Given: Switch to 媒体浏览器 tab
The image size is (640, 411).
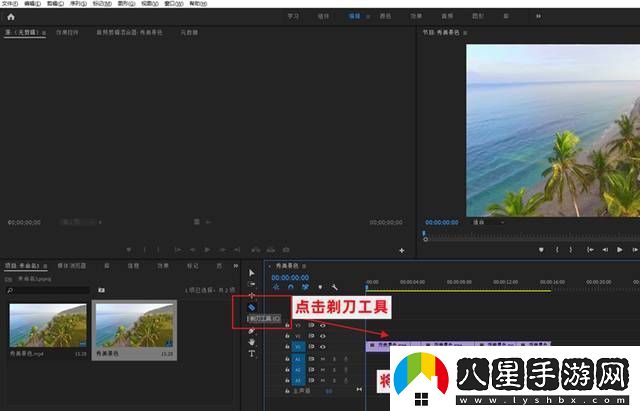Looking at the screenshot, I should pyautogui.click(x=72, y=266).
